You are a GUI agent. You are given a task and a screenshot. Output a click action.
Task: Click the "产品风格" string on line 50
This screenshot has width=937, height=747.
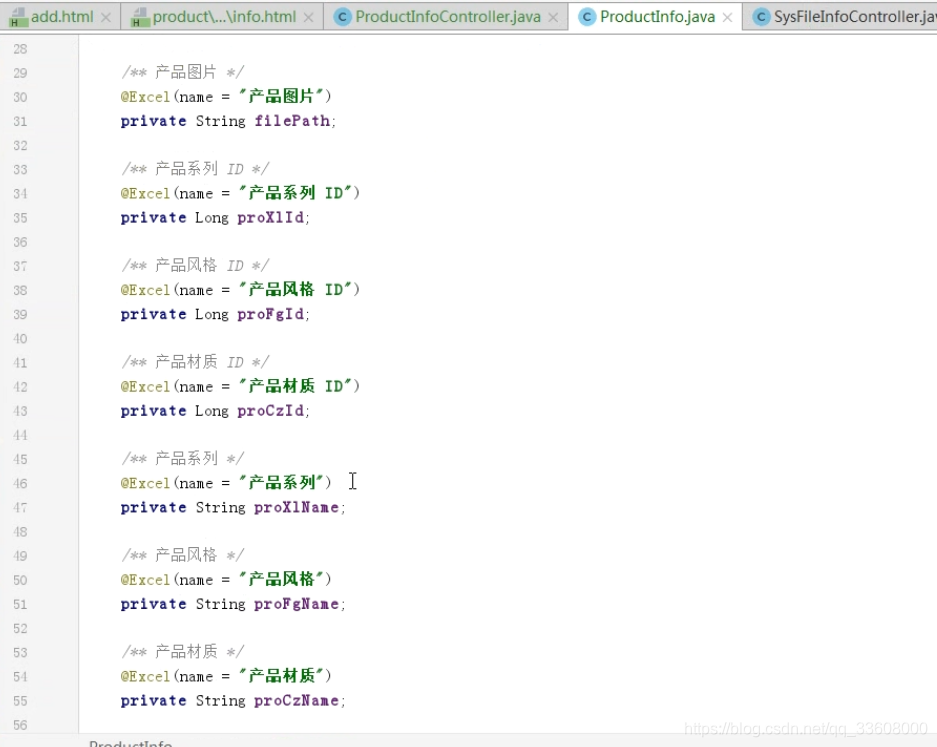tap(281, 580)
